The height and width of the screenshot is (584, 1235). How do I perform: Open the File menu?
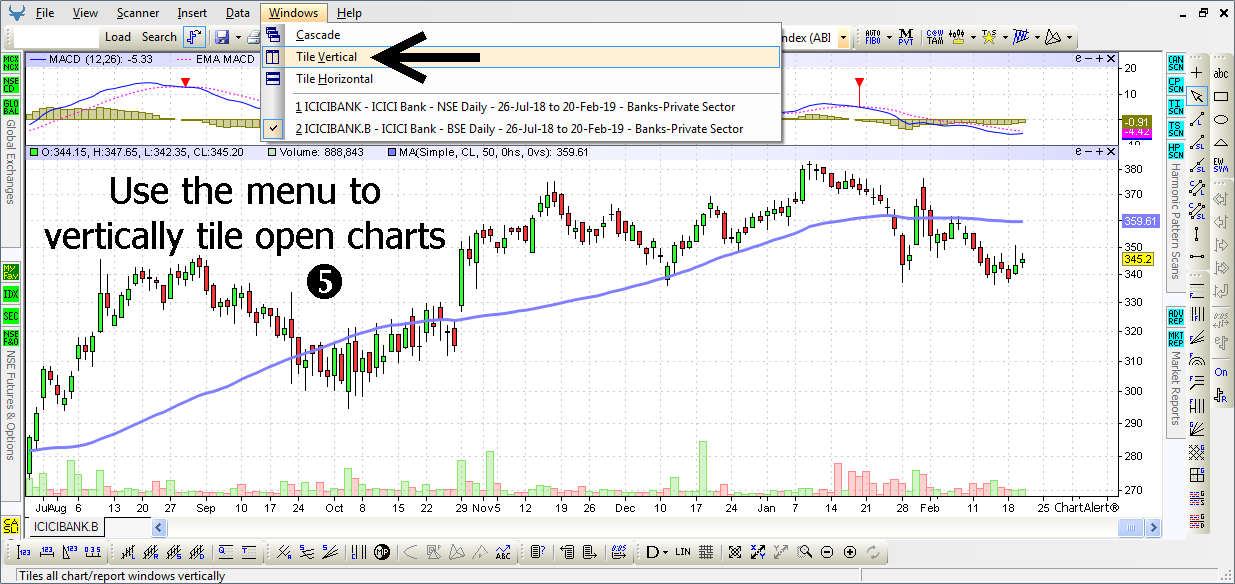click(x=45, y=13)
